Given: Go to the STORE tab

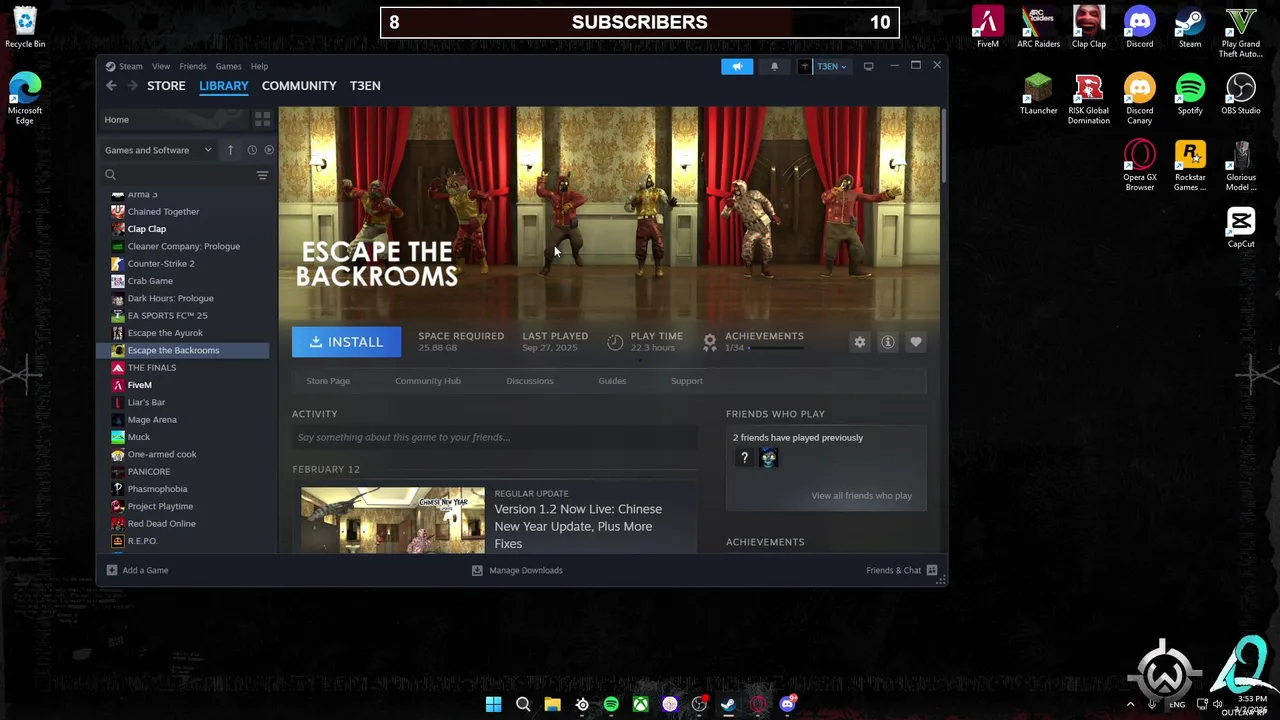Looking at the screenshot, I should pyautogui.click(x=166, y=86).
